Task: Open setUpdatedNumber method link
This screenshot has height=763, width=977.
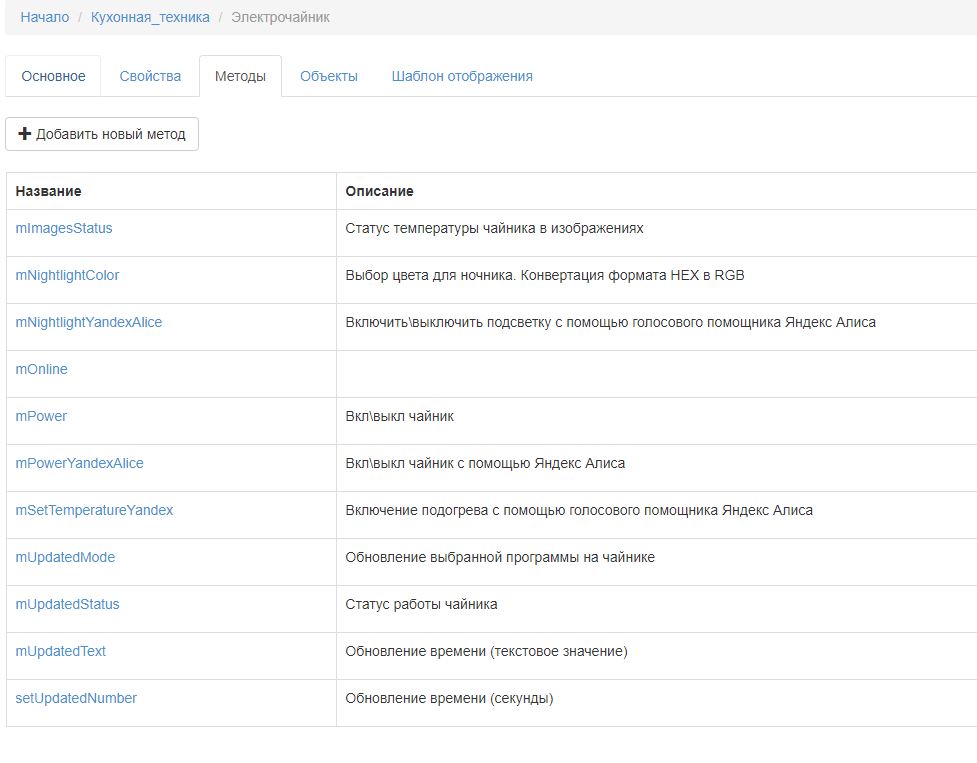Action: pos(76,698)
